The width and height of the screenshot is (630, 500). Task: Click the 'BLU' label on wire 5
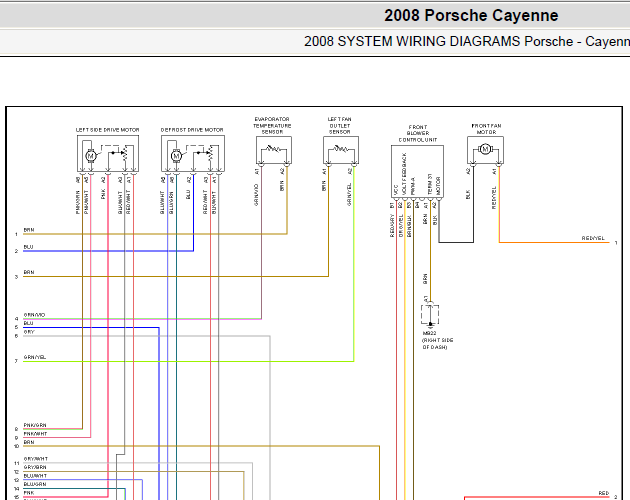[28, 323]
